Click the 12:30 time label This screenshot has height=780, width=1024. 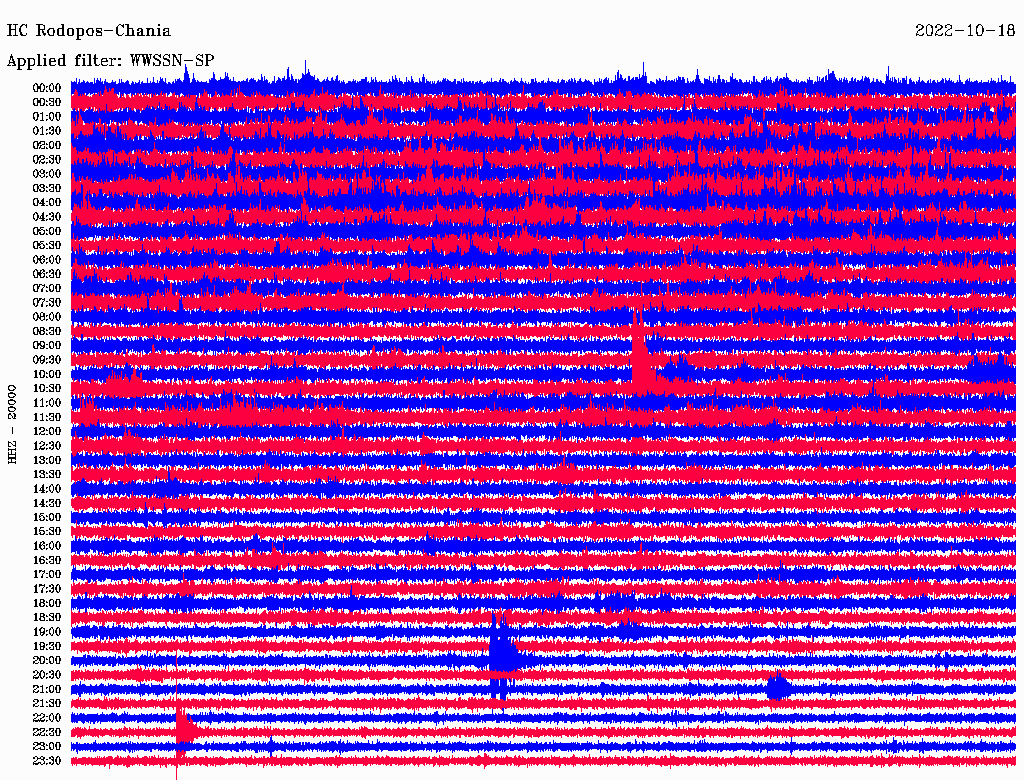tap(47, 446)
